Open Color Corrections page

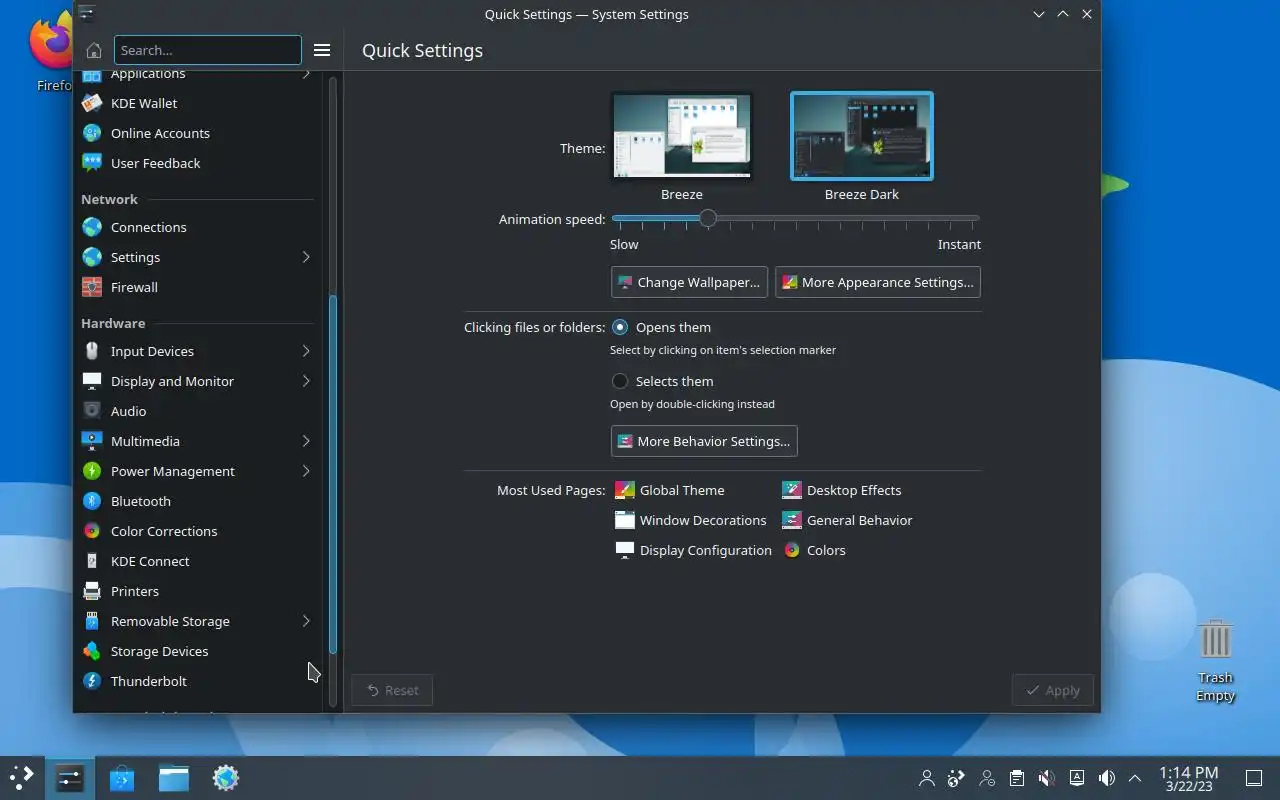point(198,531)
